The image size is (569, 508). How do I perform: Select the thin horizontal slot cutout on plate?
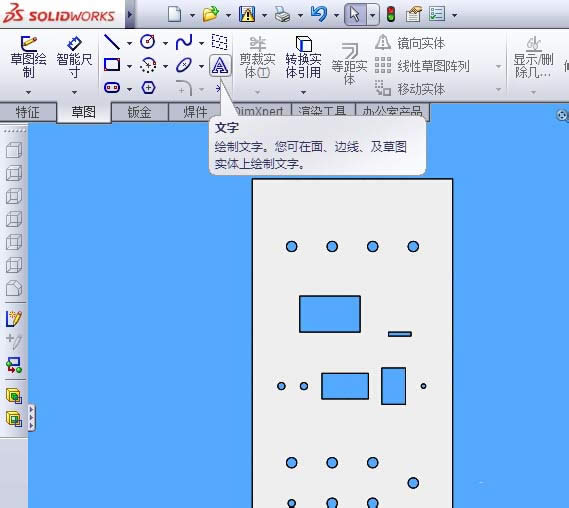click(x=400, y=334)
